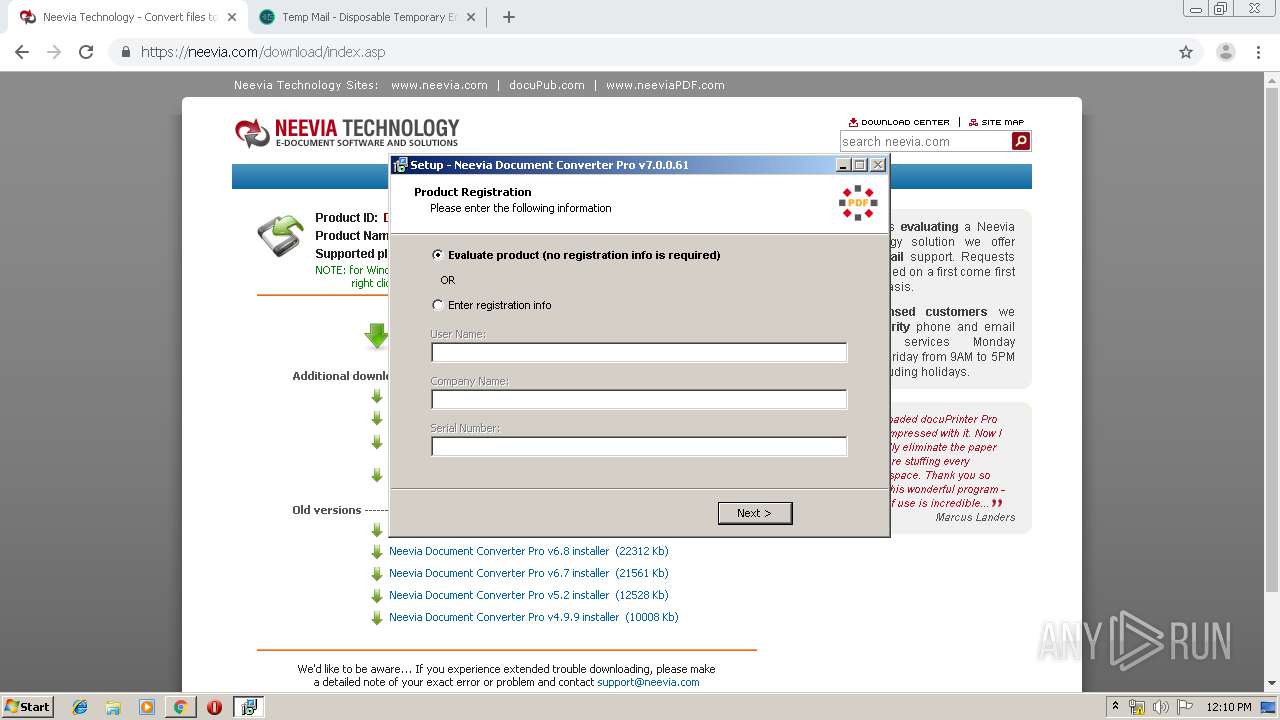Open Download Center link

[x=899, y=122]
